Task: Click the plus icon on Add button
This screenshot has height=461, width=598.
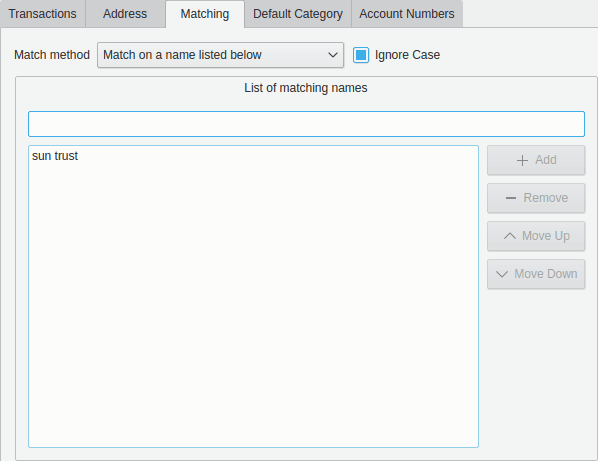Action: [x=522, y=160]
